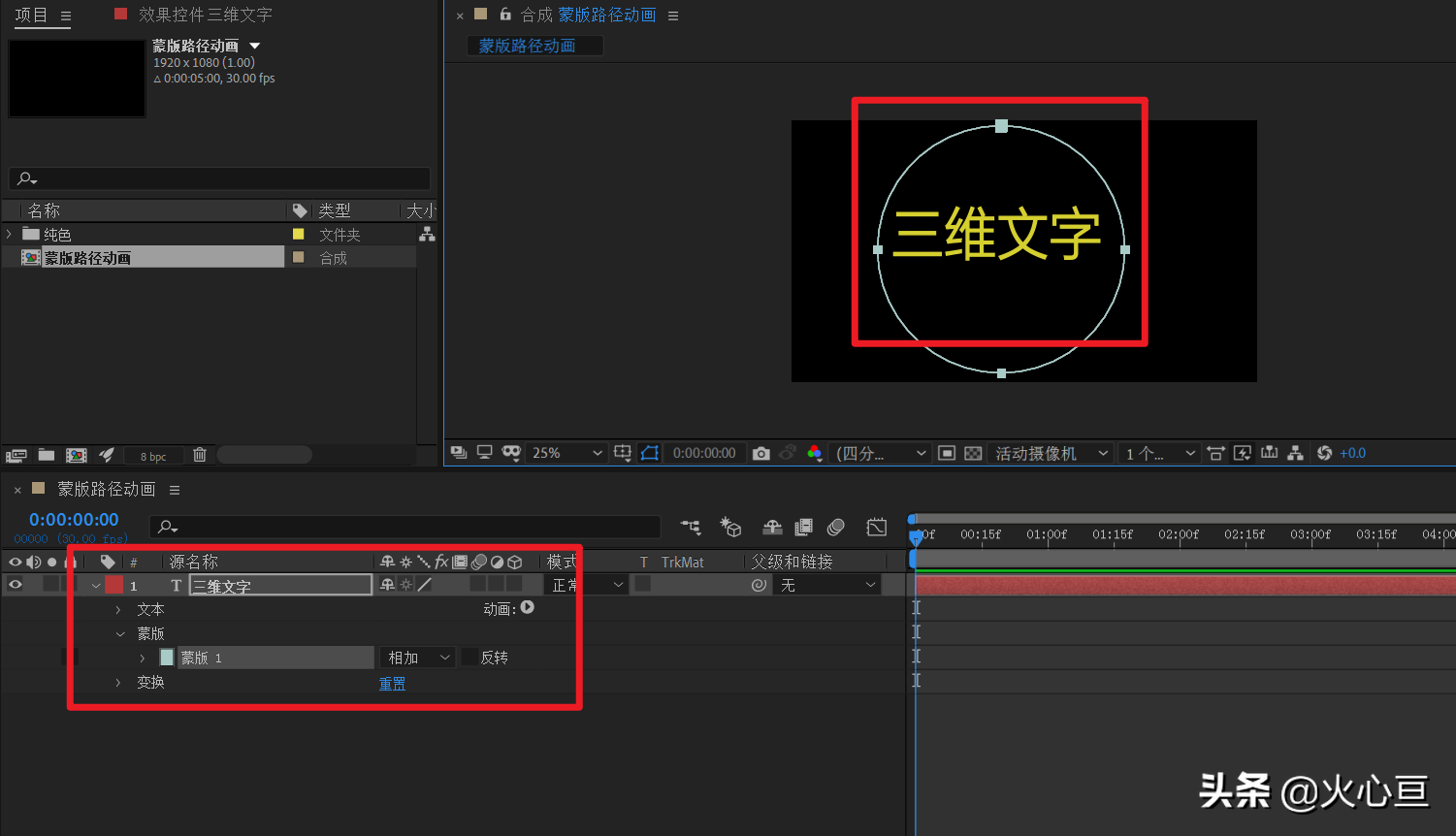
Task: Click the primary viewer monitor icon
Action: click(x=484, y=453)
